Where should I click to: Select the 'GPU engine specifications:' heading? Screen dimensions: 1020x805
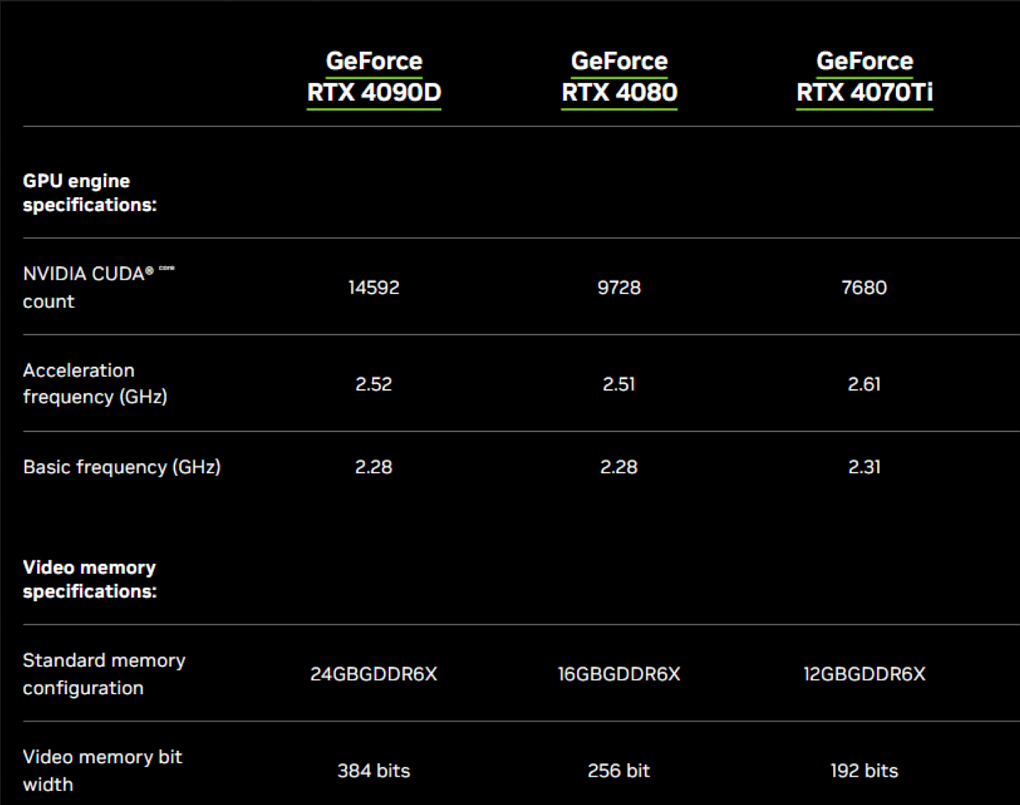coord(90,193)
